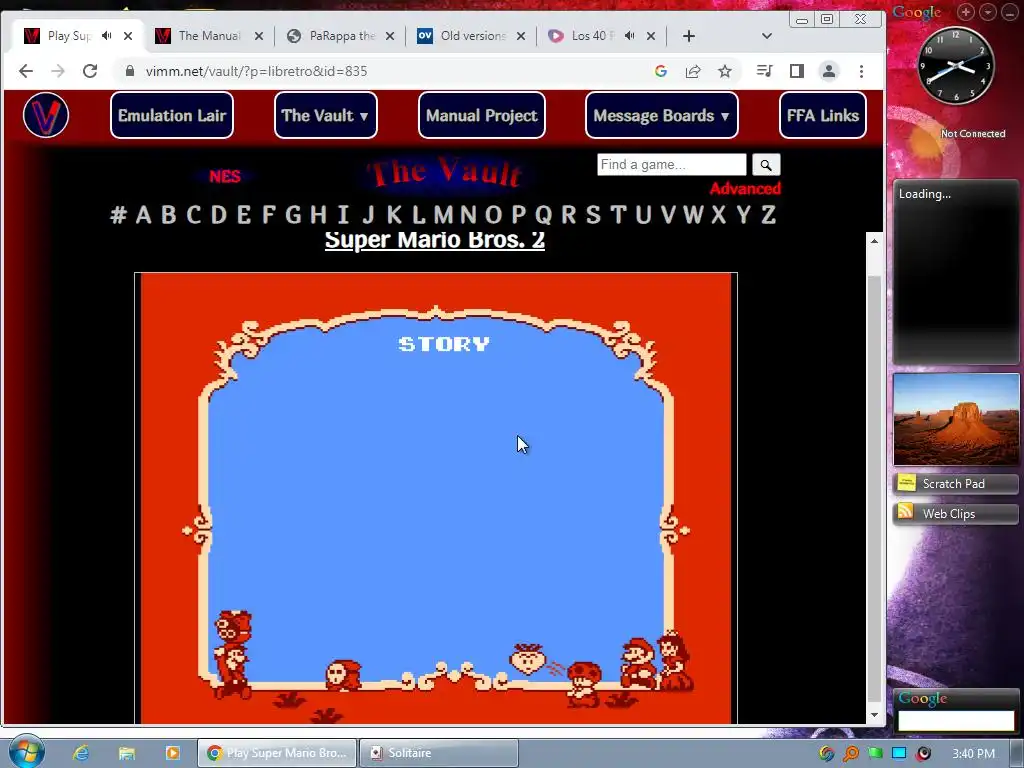
Task: Open the Scratch Pad gadget
Action: 955,484
